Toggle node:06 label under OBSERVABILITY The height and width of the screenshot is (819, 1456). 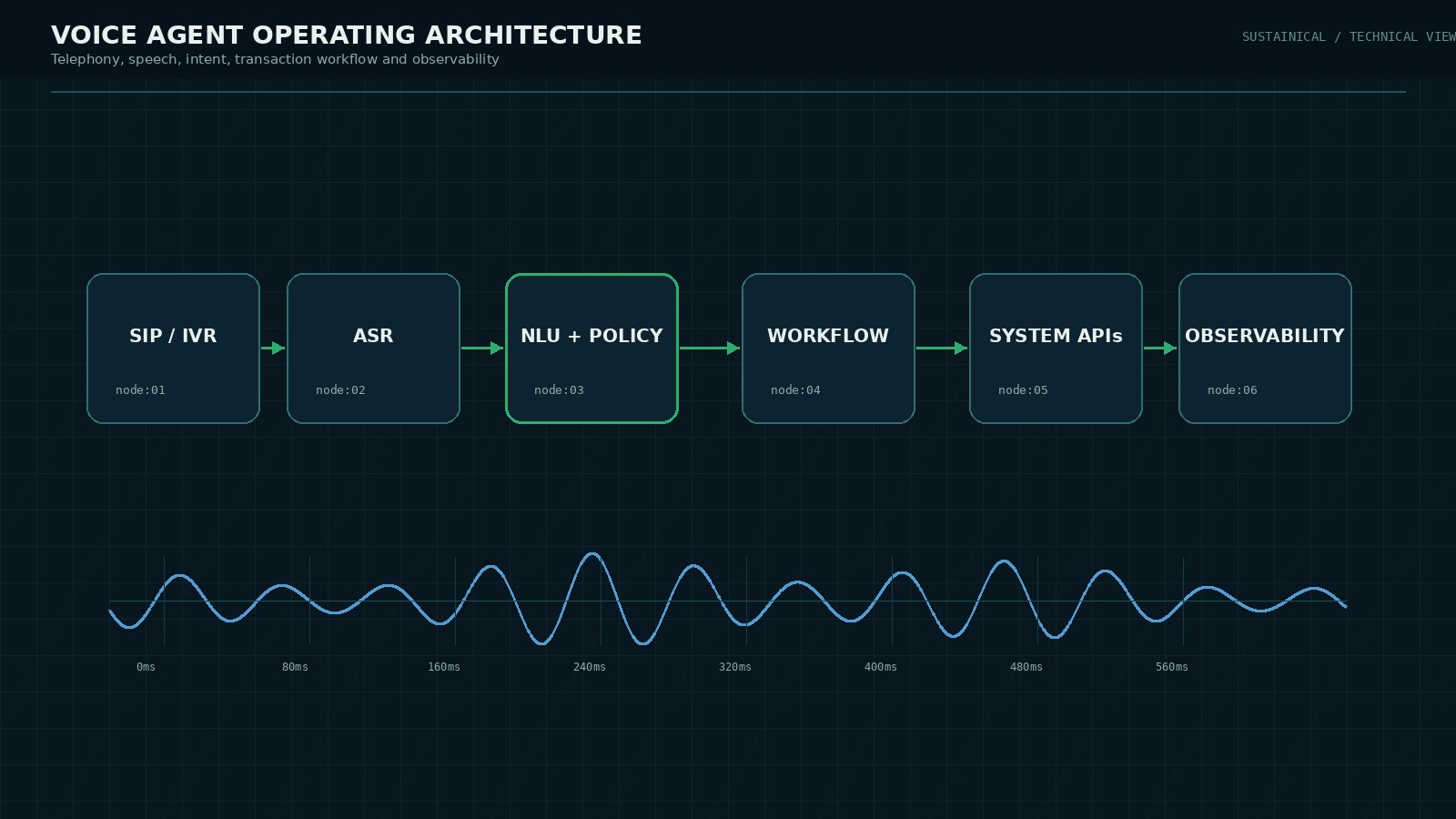(x=1233, y=389)
